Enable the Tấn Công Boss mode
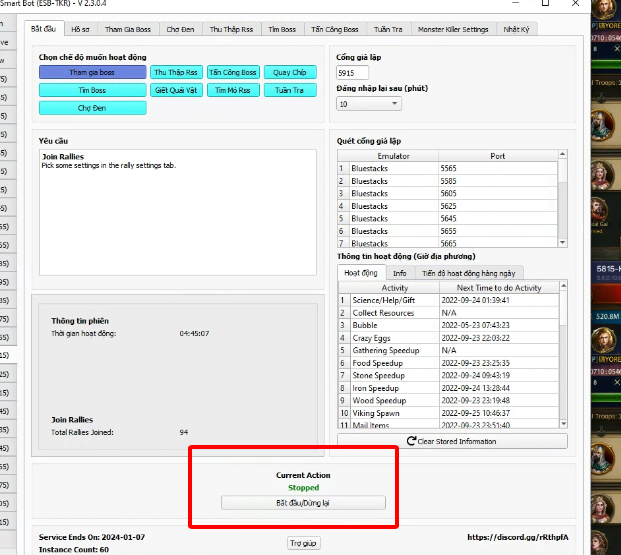The width and height of the screenshot is (621, 555). [x=234, y=72]
